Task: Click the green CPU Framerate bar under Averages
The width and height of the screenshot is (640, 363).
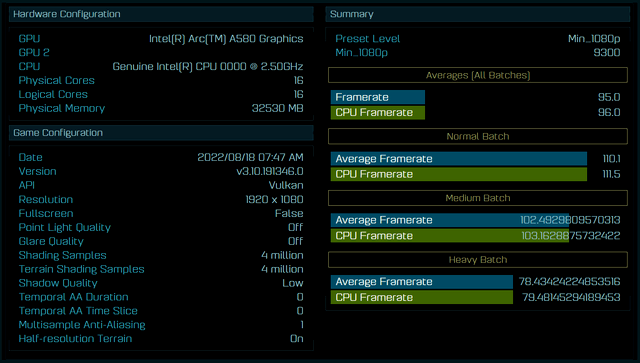Action: point(378,112)
